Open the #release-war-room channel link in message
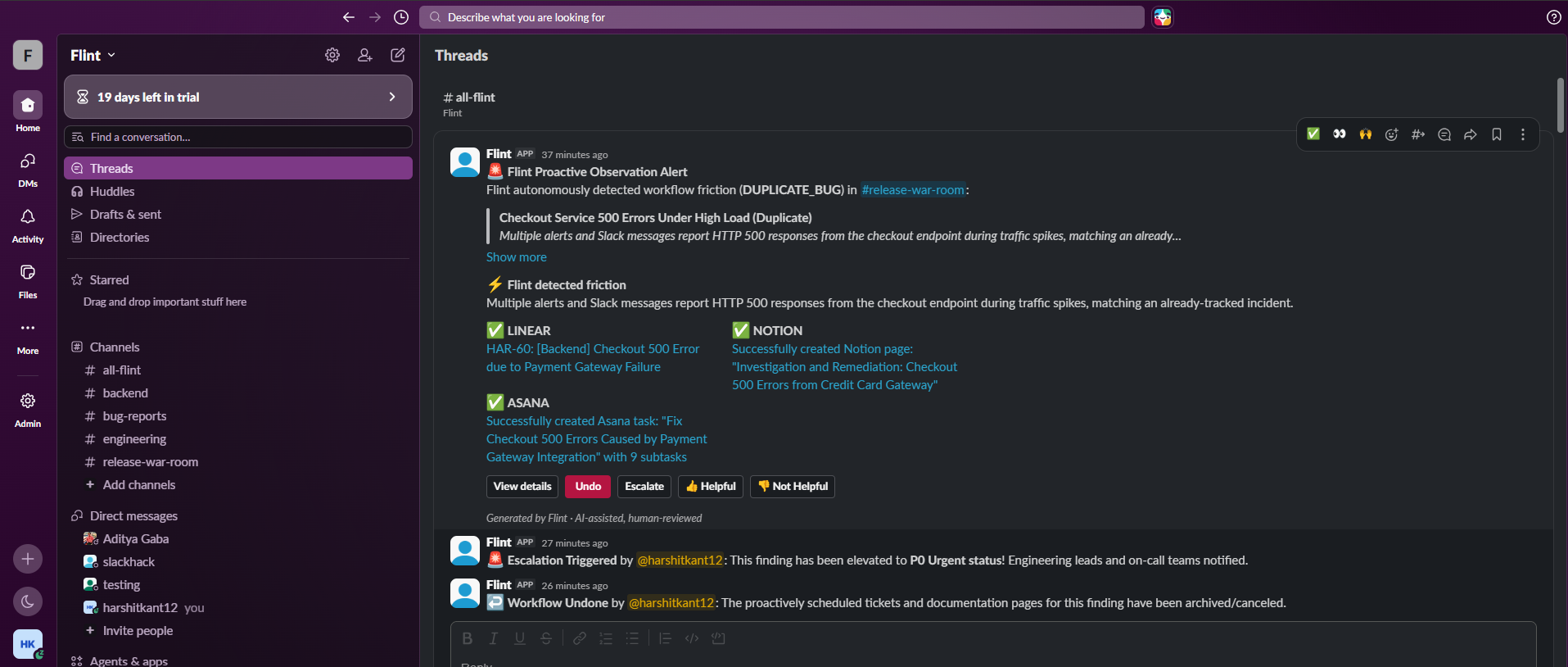Image resolution: width=1568 pixels, height=667 pixels. pos(913,189)
